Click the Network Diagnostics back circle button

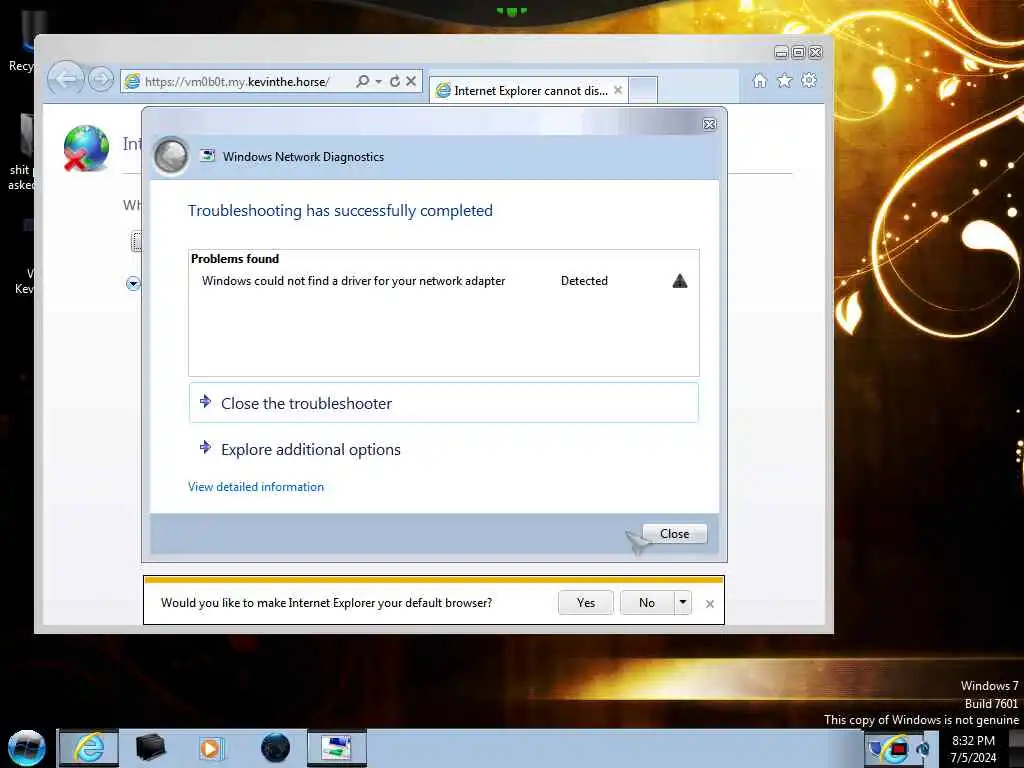171,156
